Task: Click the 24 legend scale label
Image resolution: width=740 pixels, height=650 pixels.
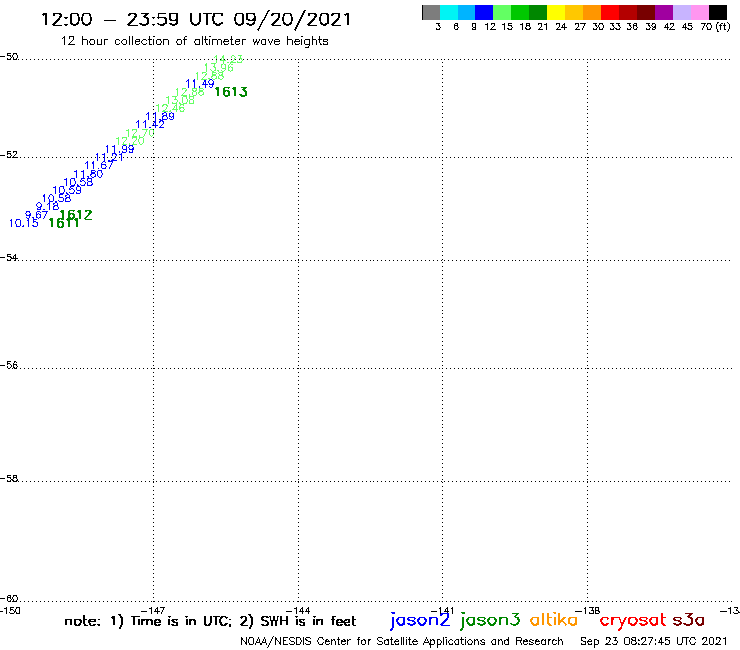Action: click(561, 27)
